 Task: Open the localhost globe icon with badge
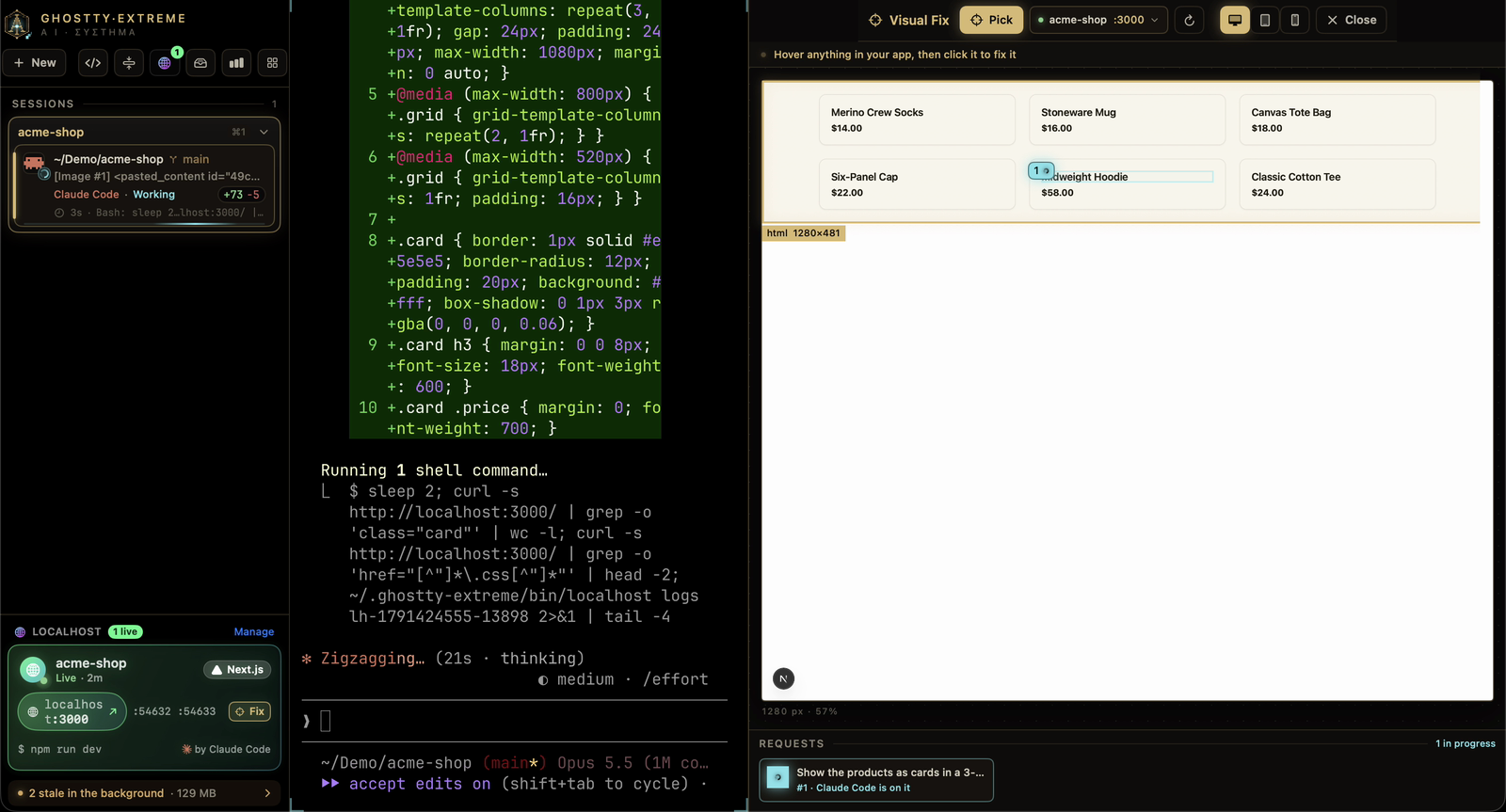165,63
